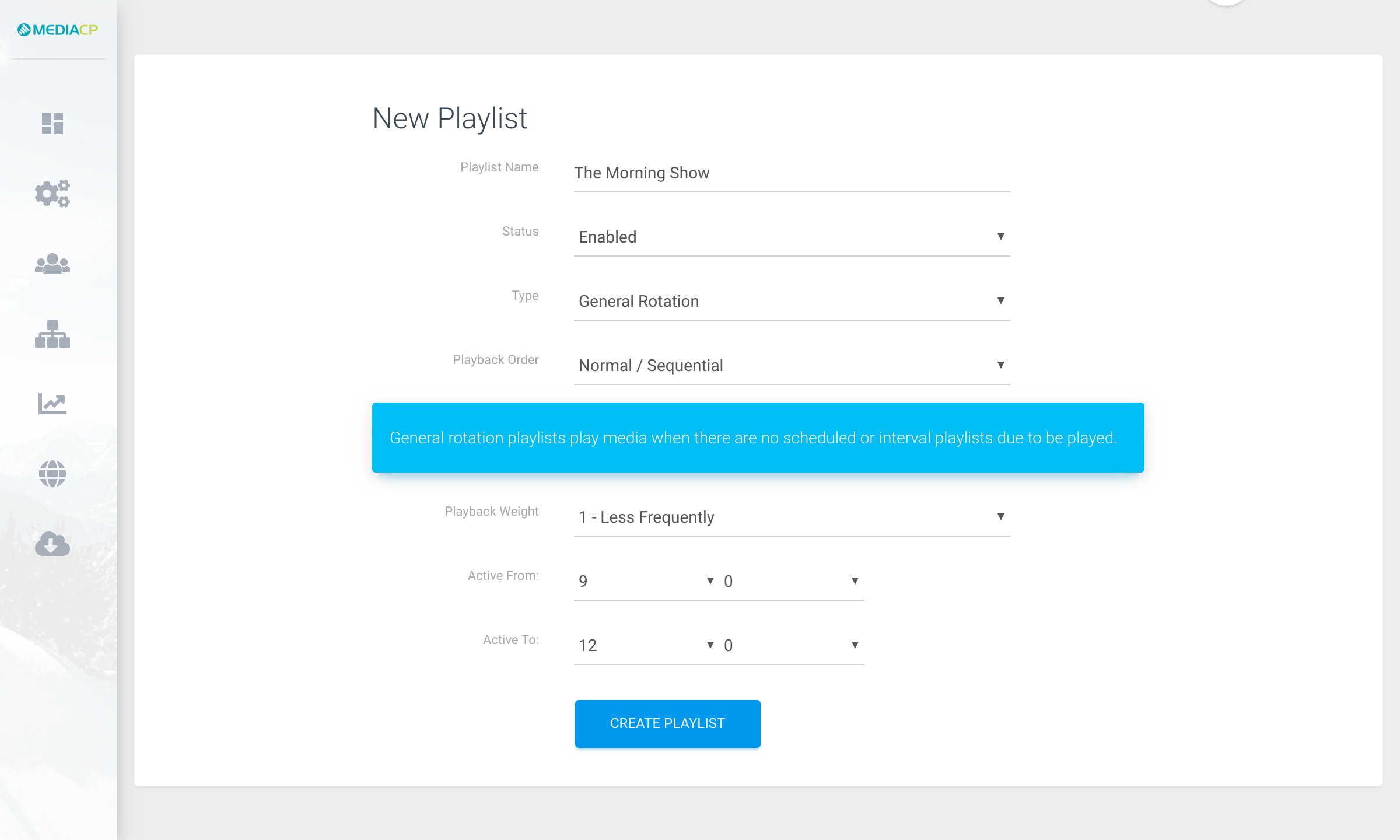The image size is (1400, 840).
Task: Open the Playback Weight dropdown
Action: [x=792, y=517]
